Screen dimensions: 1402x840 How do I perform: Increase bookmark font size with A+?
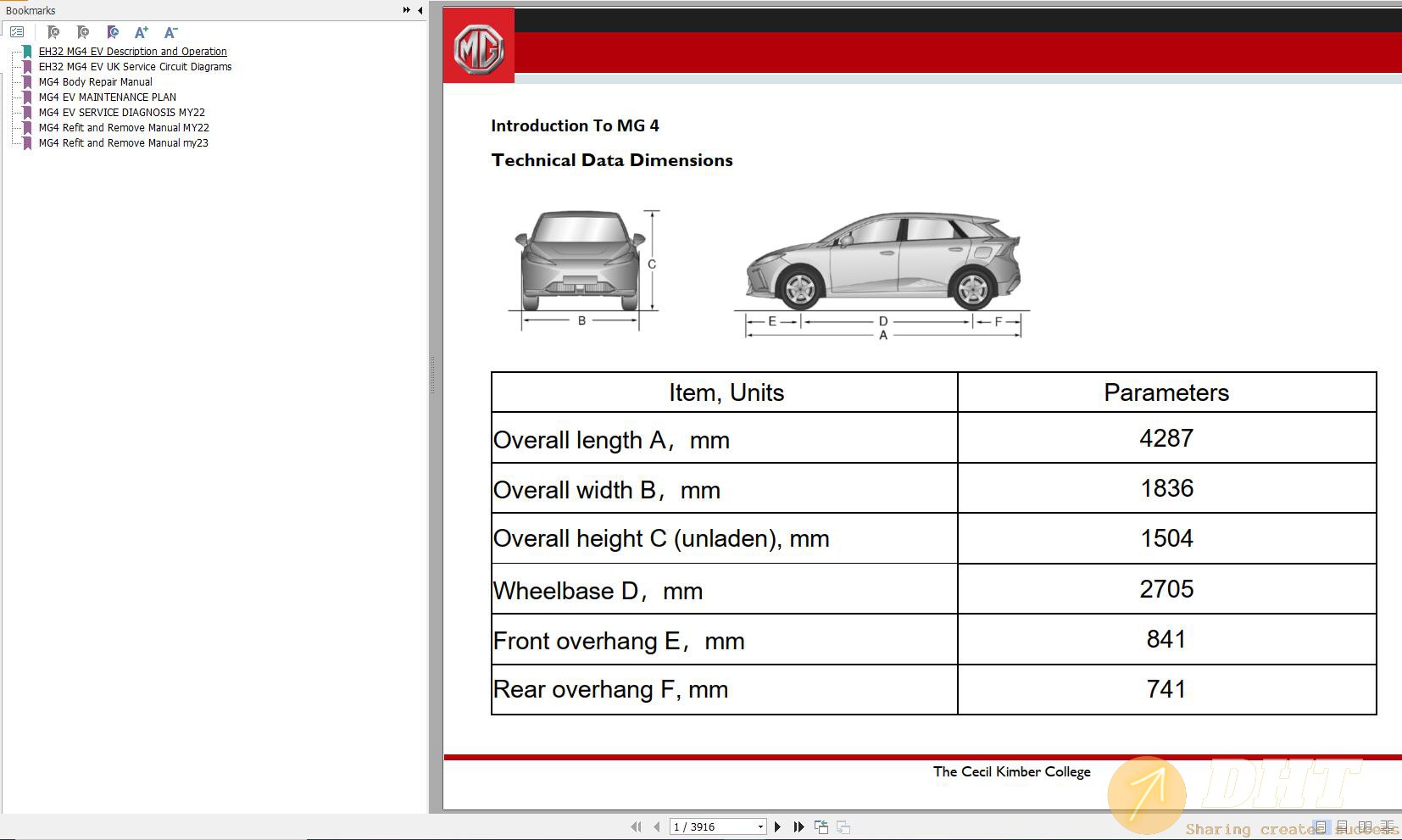pos(142,32)
